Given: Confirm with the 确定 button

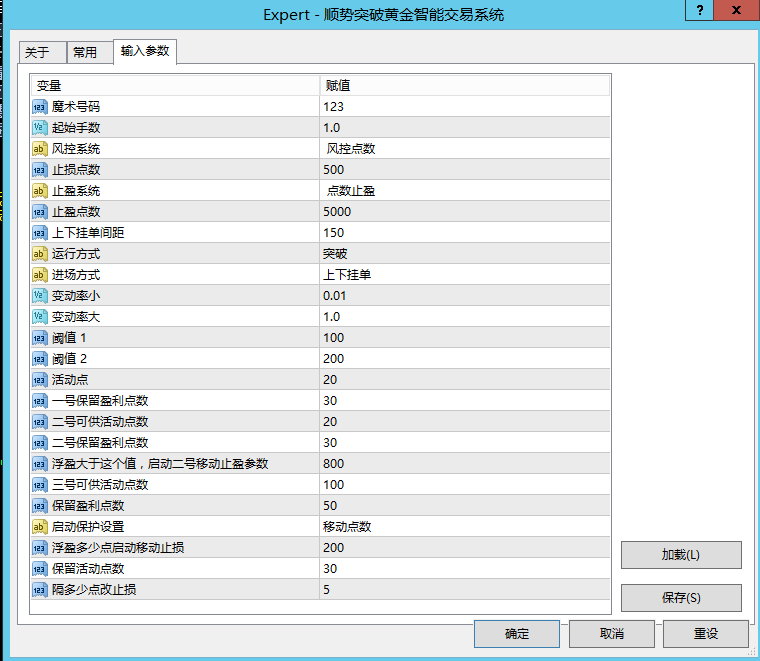Looking at the screenshot, I should (x=517, y=634).
